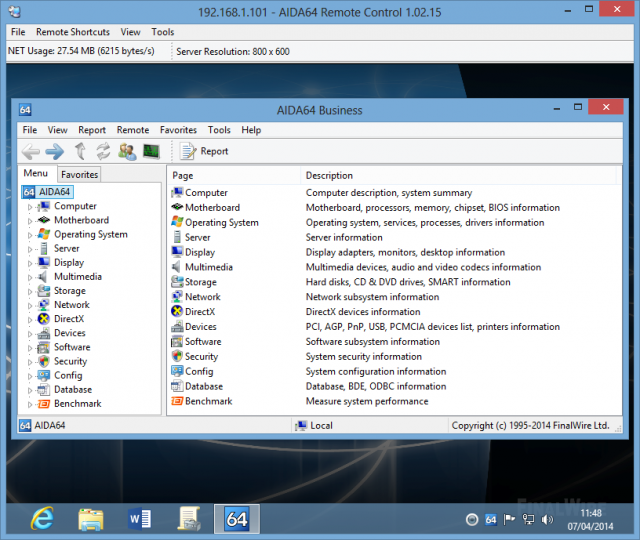Expand the Storage tree node
This screenshot has height=540, width=640.
tap(30, 291)
